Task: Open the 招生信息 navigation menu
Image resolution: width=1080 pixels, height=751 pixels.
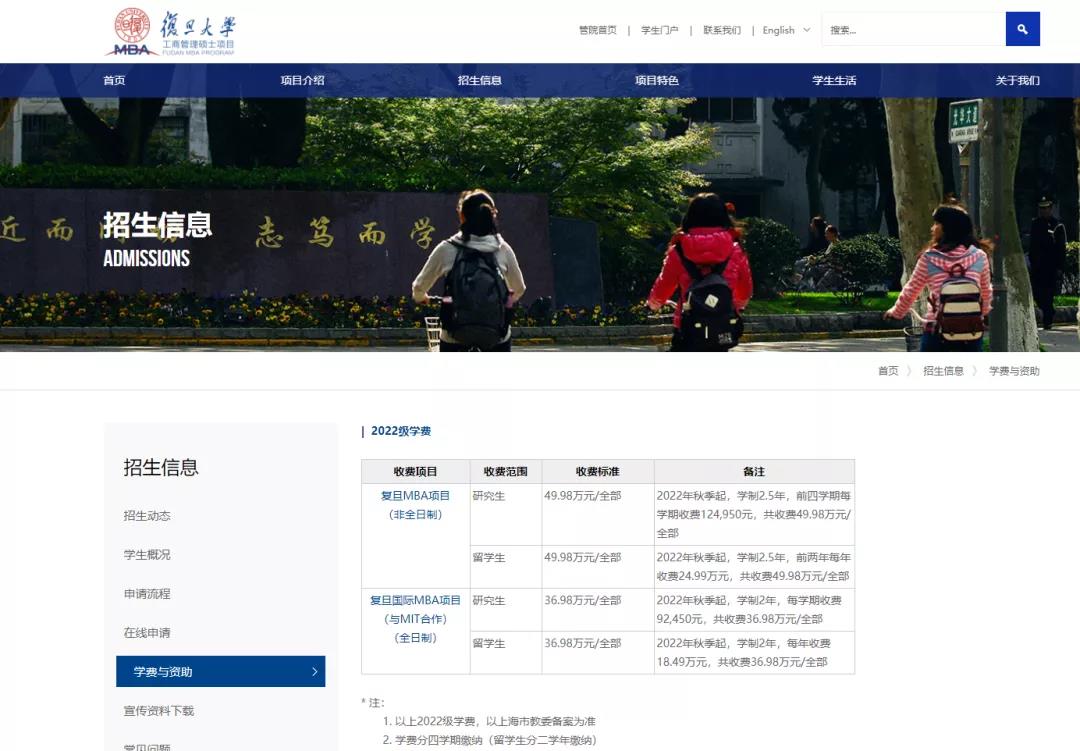Action: [479, 80]
